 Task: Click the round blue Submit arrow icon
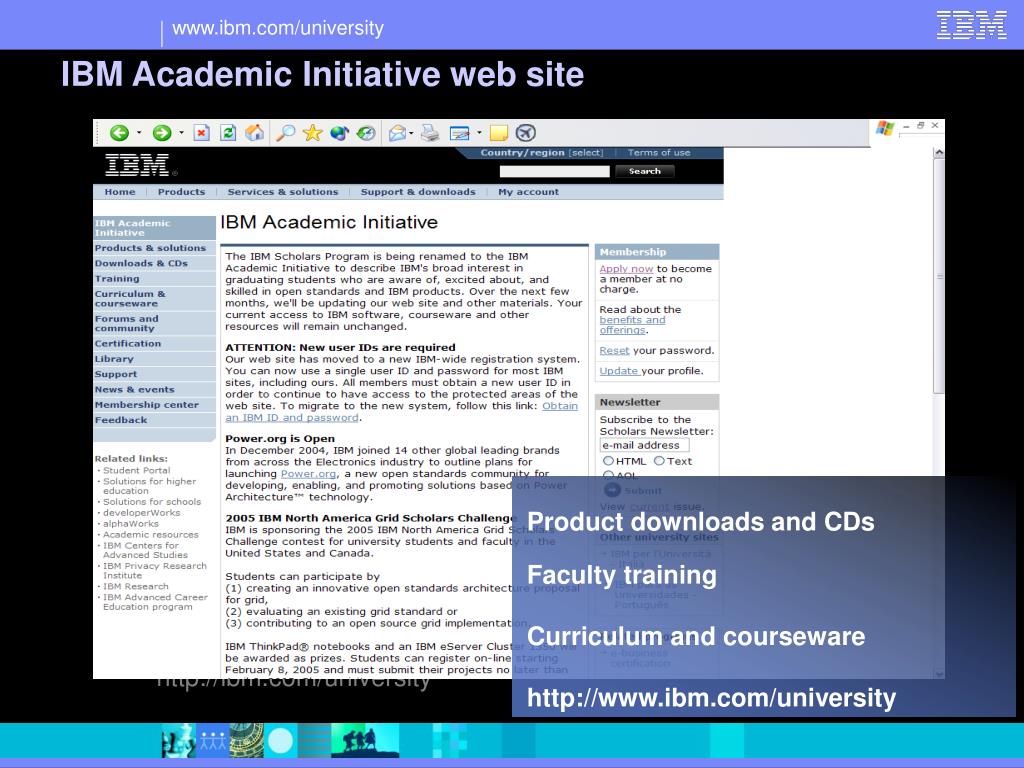pos(612,490)
